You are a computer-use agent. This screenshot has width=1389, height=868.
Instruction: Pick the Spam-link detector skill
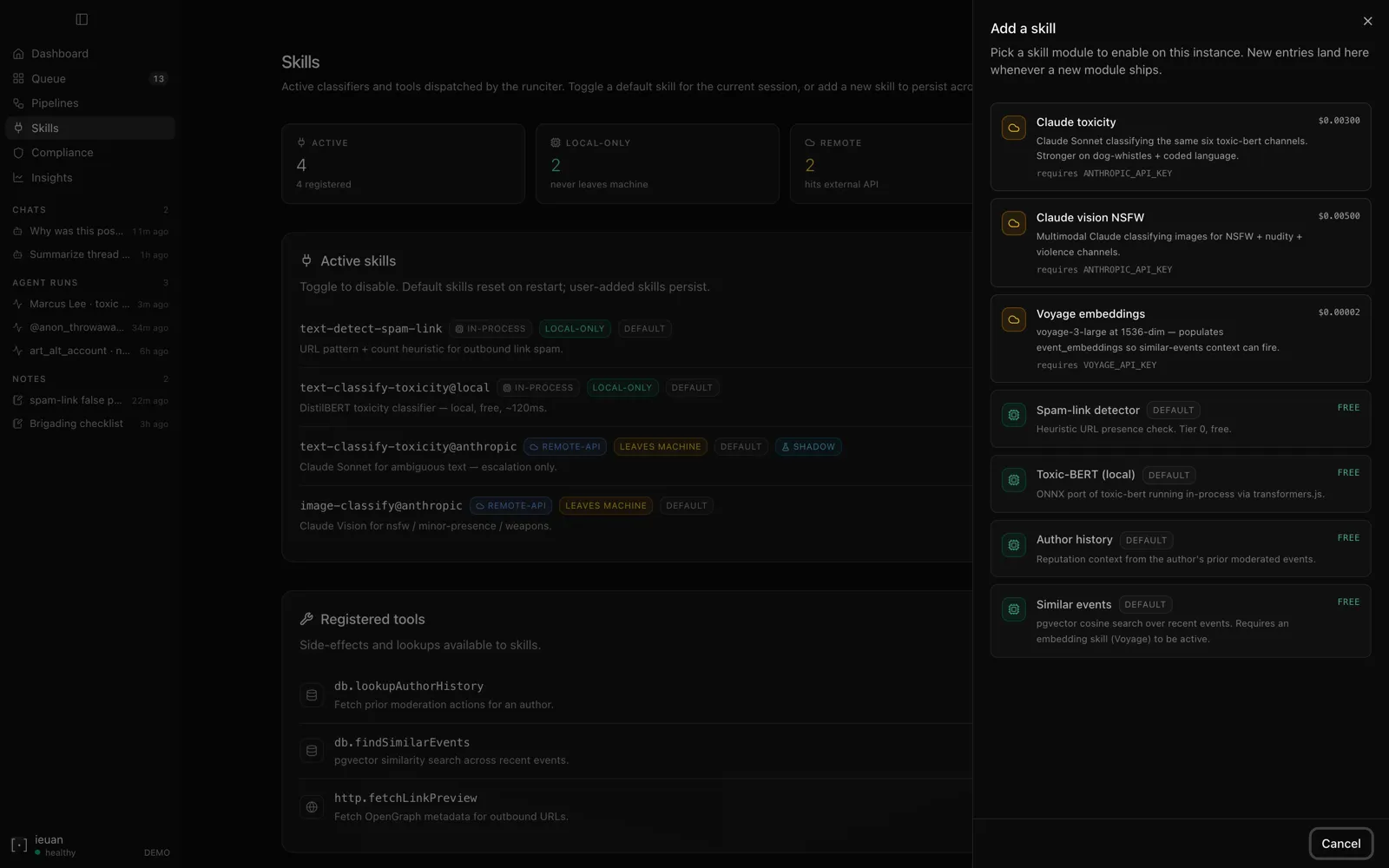point(1181,418)
